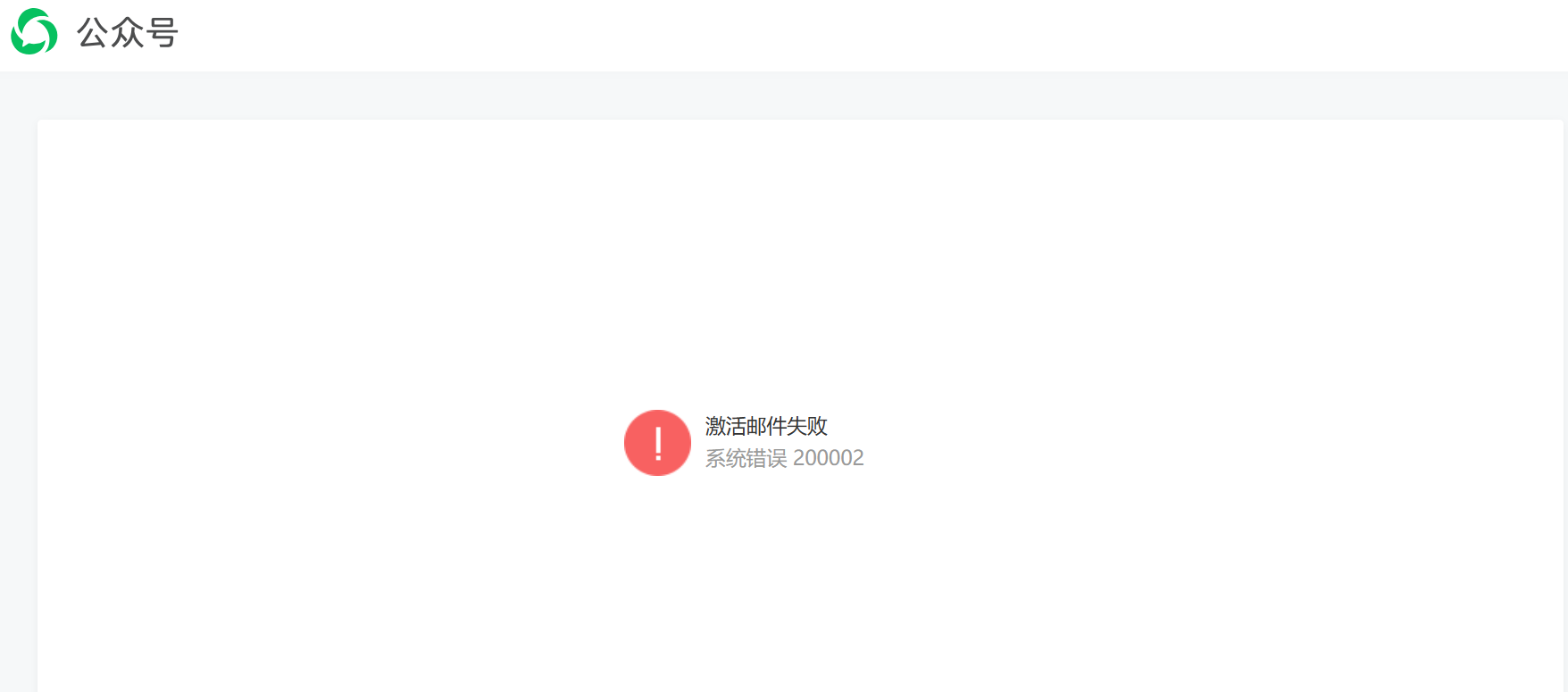Click the top-left corner of white card

[x=41, y=123]
